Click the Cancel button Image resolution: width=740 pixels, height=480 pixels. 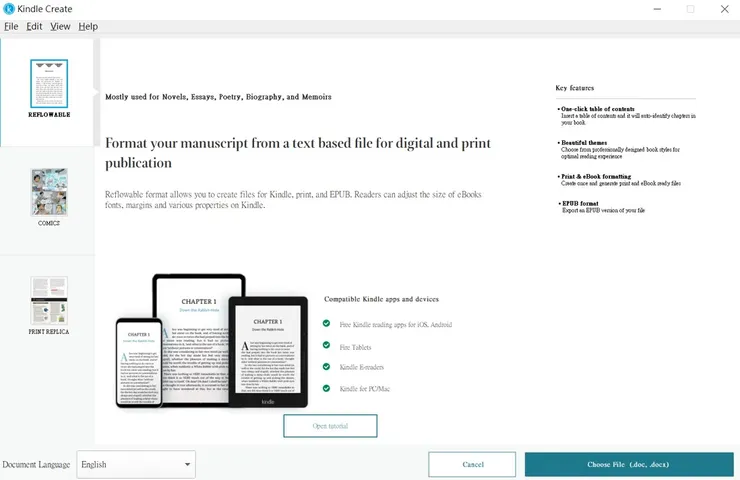tap(472, 464)
